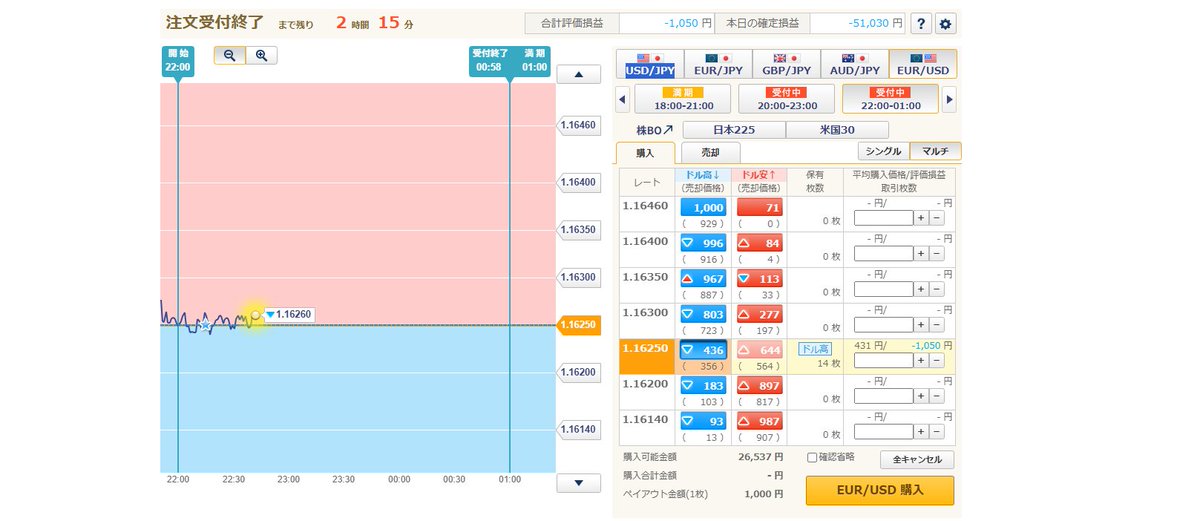Select the EUR/USD currency pair tab
Screen dimensions: 1200x521
click(923, 64)
